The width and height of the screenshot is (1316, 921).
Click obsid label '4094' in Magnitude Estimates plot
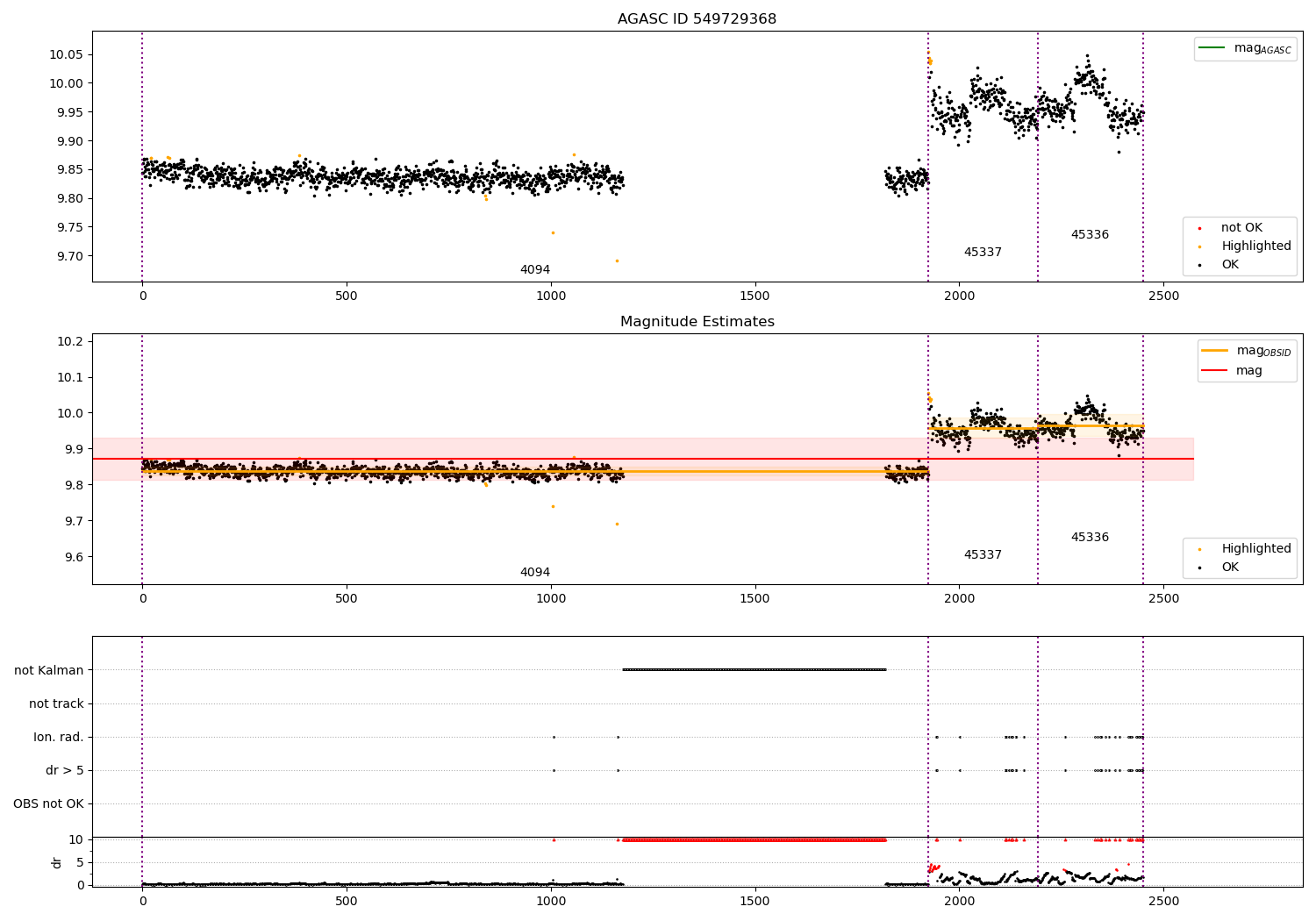coord(535,573)
